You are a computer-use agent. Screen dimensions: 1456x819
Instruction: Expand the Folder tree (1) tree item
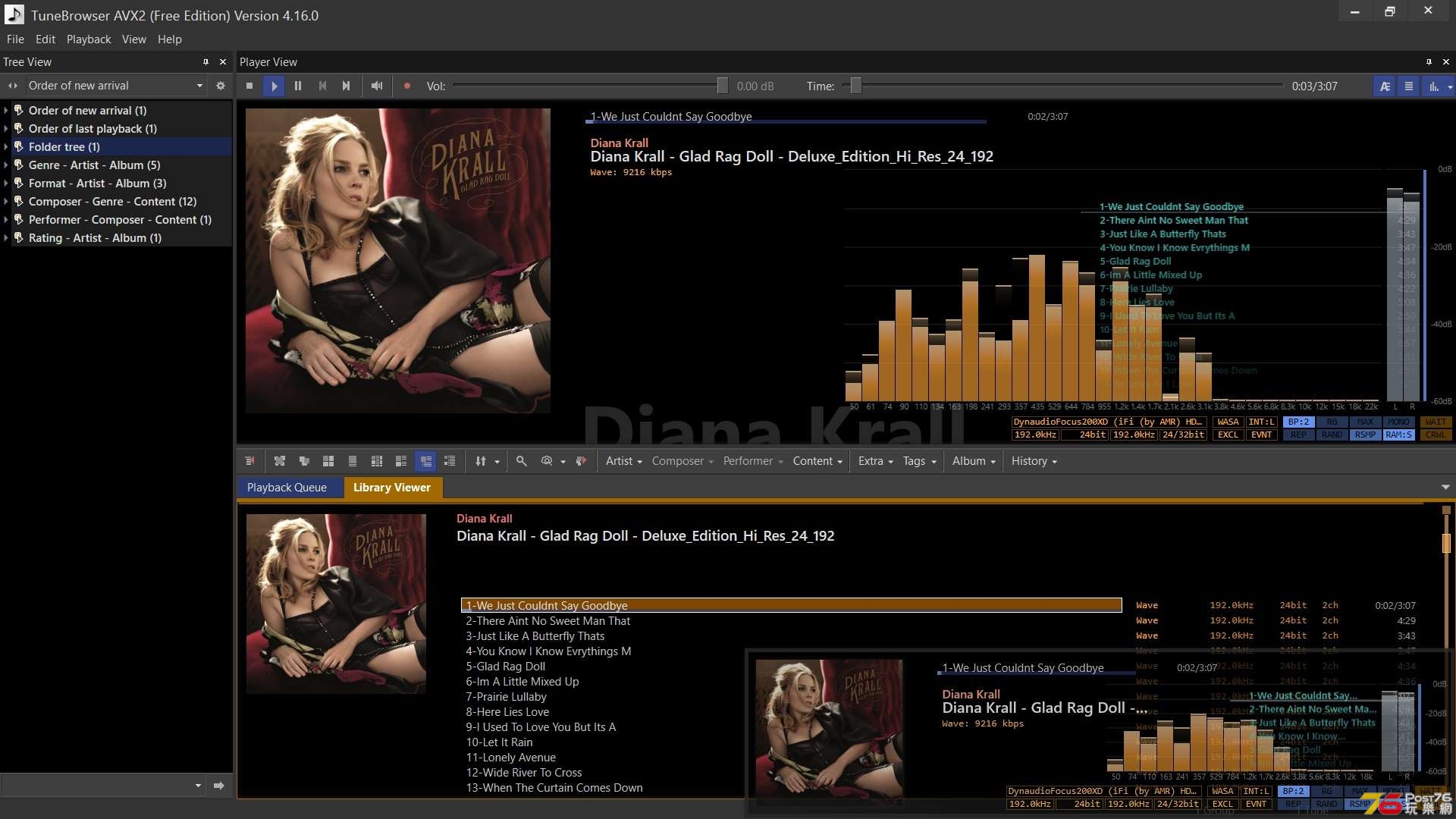(x=7, y=146)
